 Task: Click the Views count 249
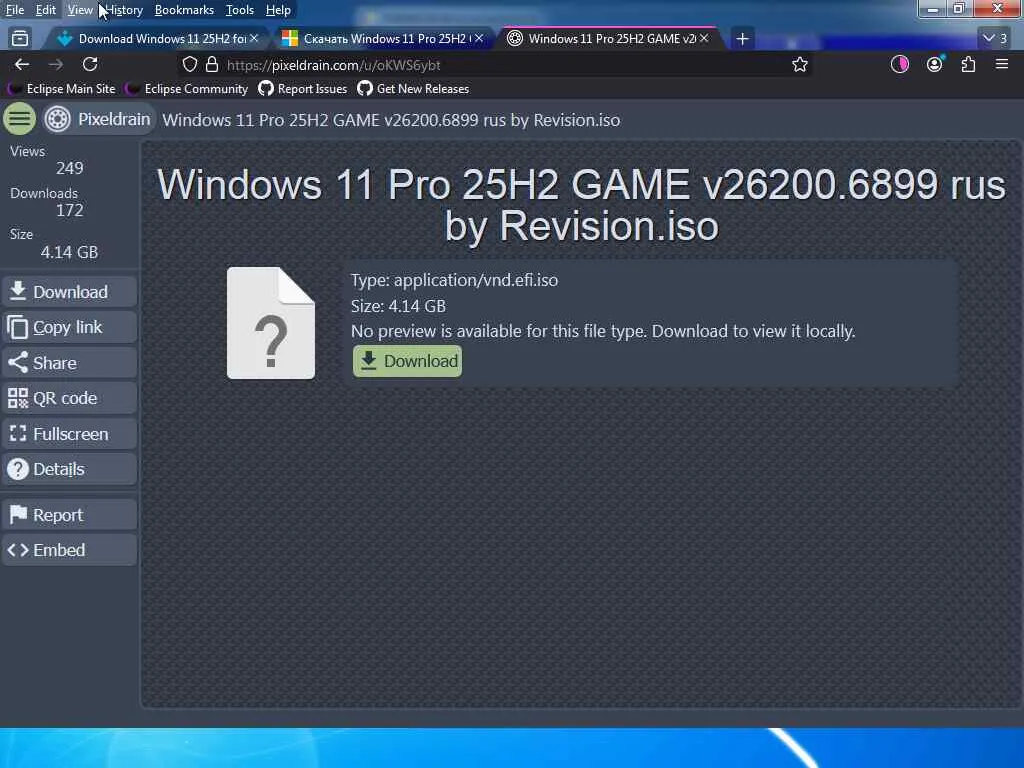coord(69,168)
